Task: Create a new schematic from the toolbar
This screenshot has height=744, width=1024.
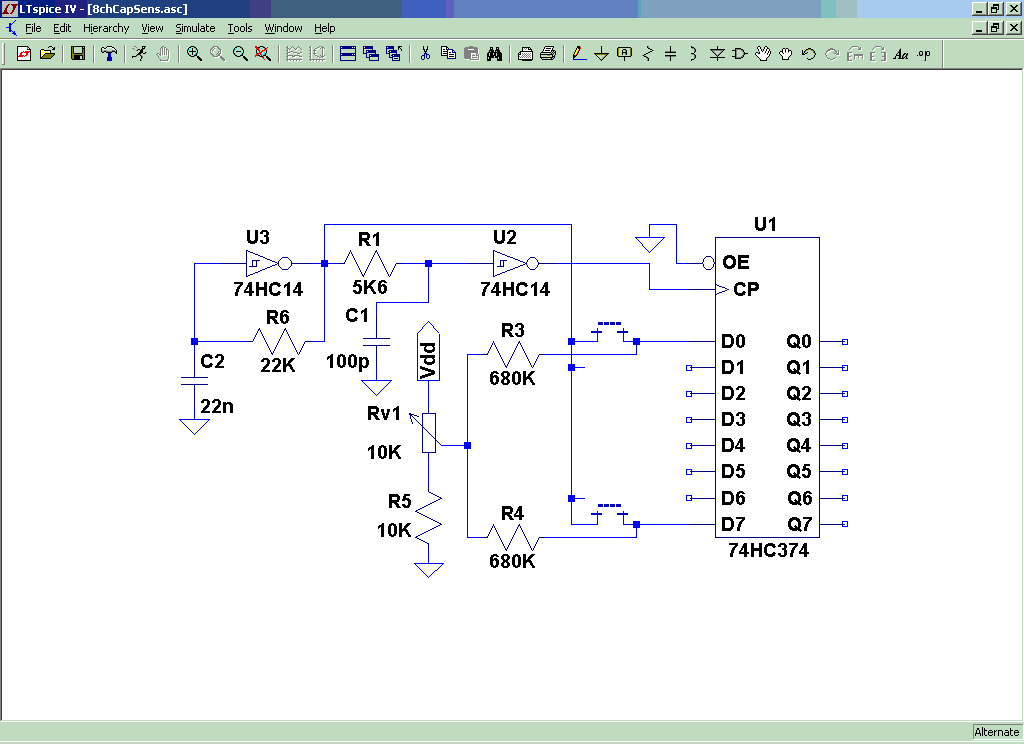Action: 24,54
